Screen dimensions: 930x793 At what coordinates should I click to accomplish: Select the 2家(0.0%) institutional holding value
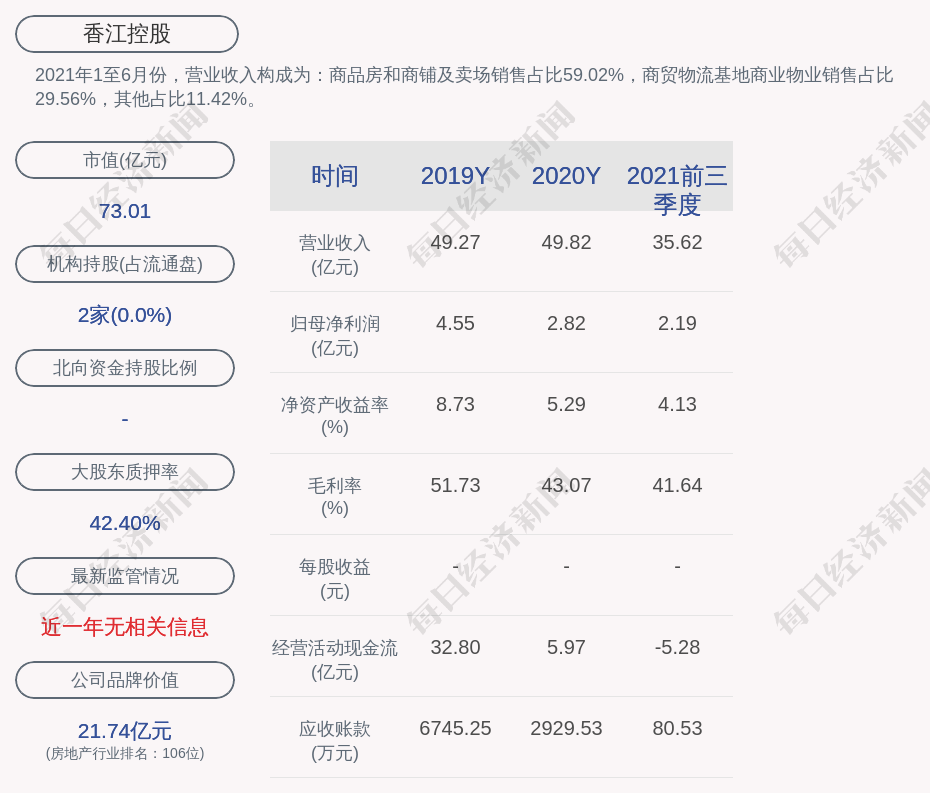pyautogui.click(x=125, y=315)
